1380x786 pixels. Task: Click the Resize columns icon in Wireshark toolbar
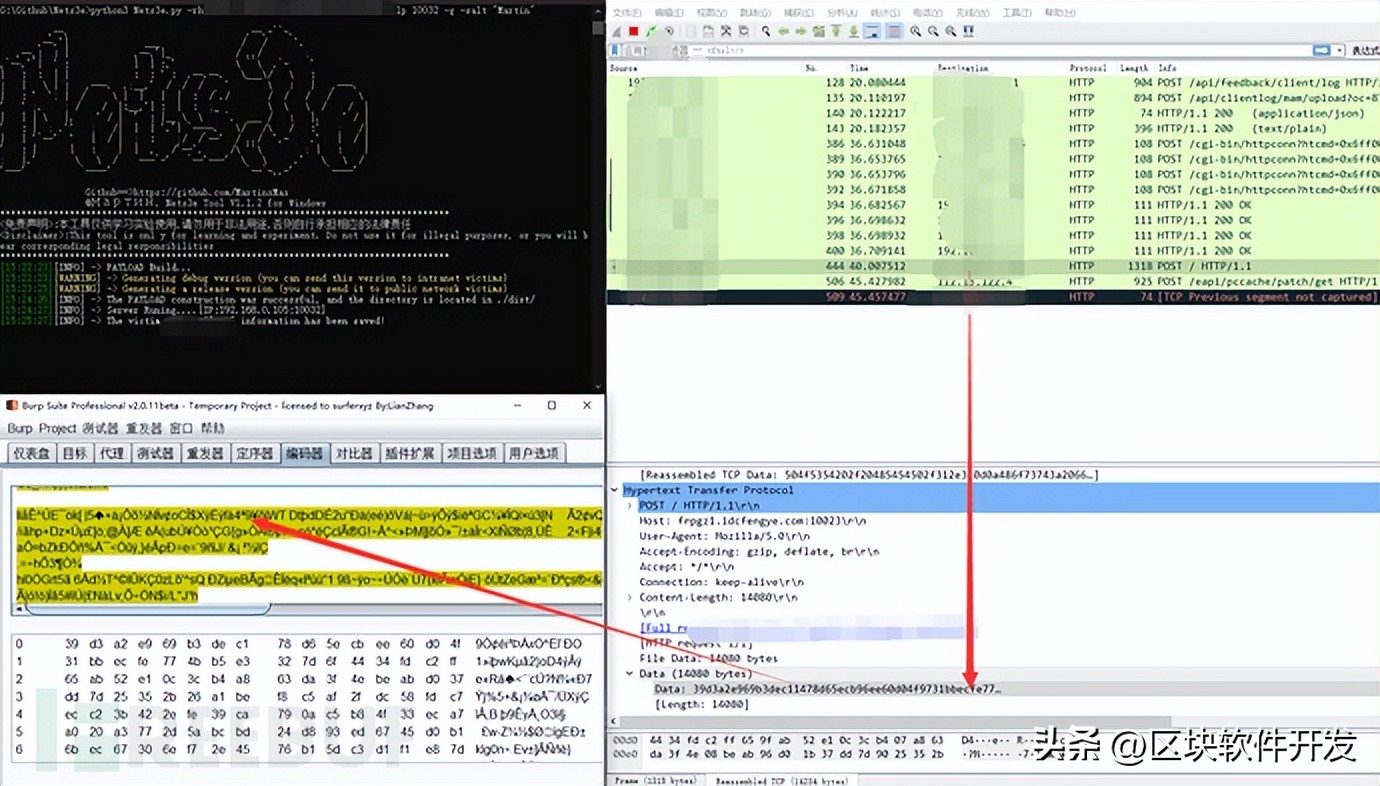(966, 32)
